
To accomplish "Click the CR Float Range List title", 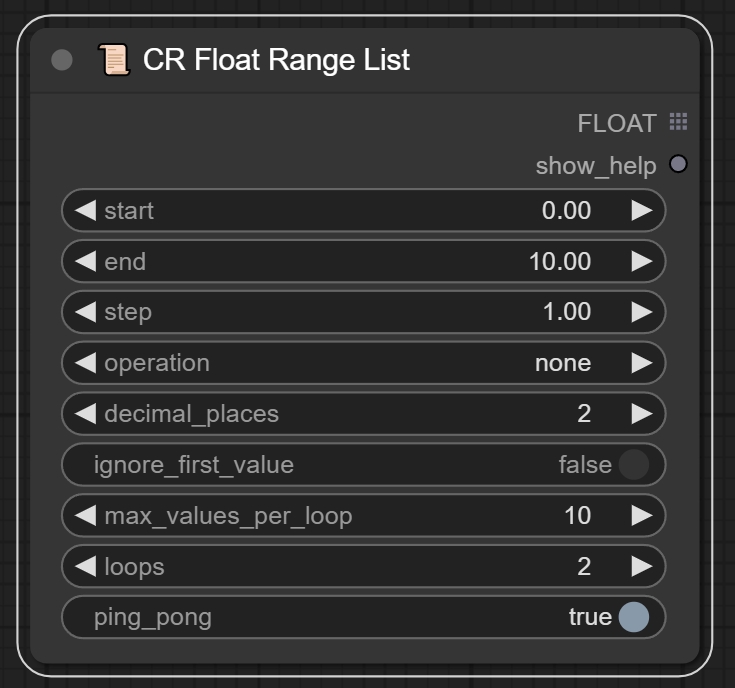I will pyautogui.click(x=276, y=60).
